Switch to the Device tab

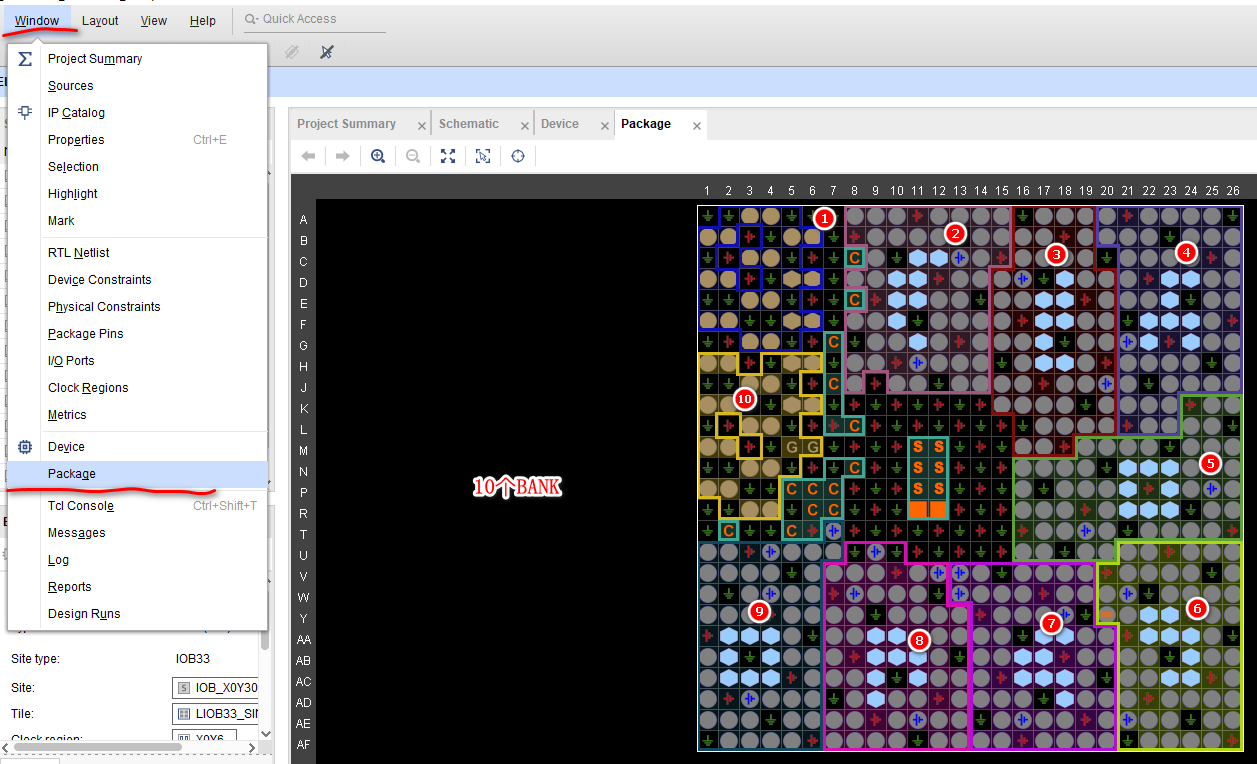point(560,124)
